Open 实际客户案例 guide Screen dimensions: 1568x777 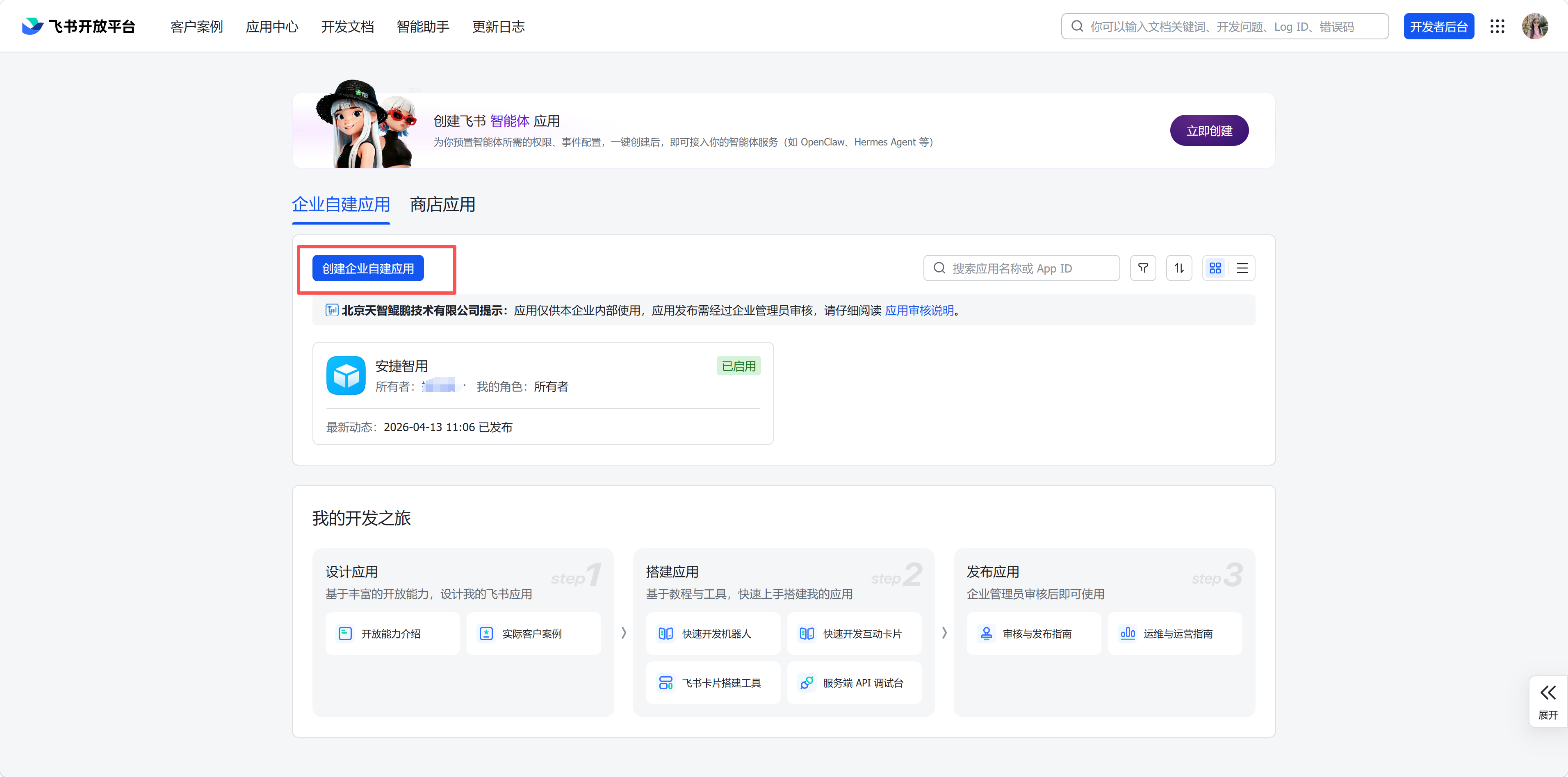(534, 634)
